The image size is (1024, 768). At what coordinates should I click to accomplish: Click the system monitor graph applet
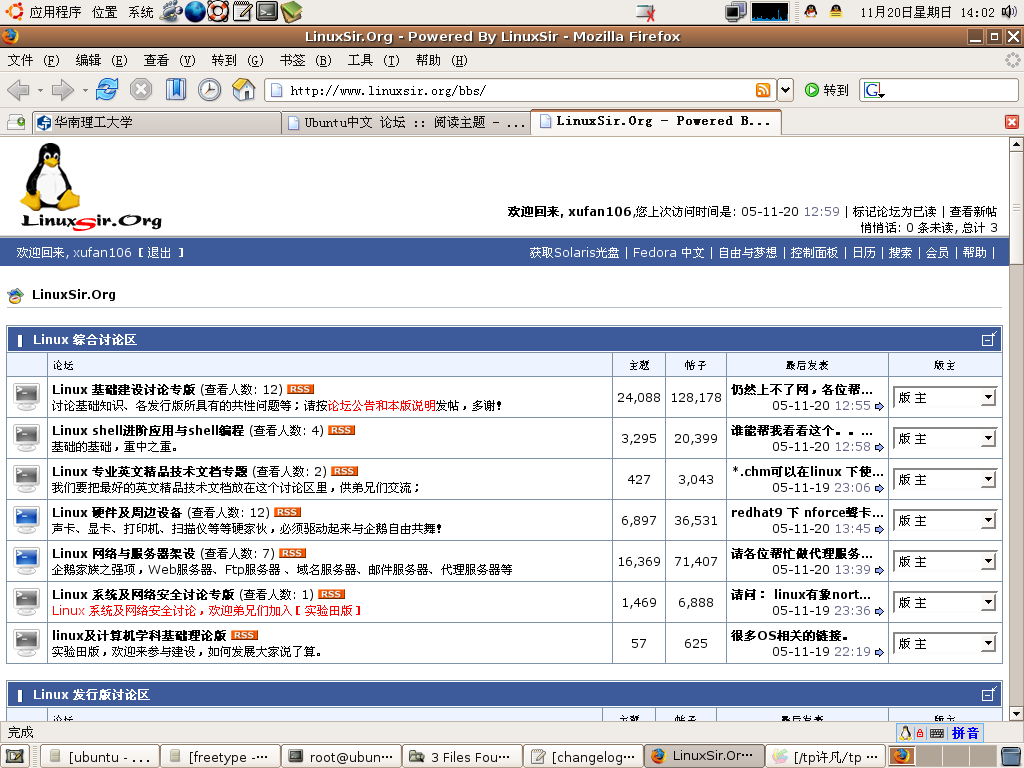tap(770, 12)
